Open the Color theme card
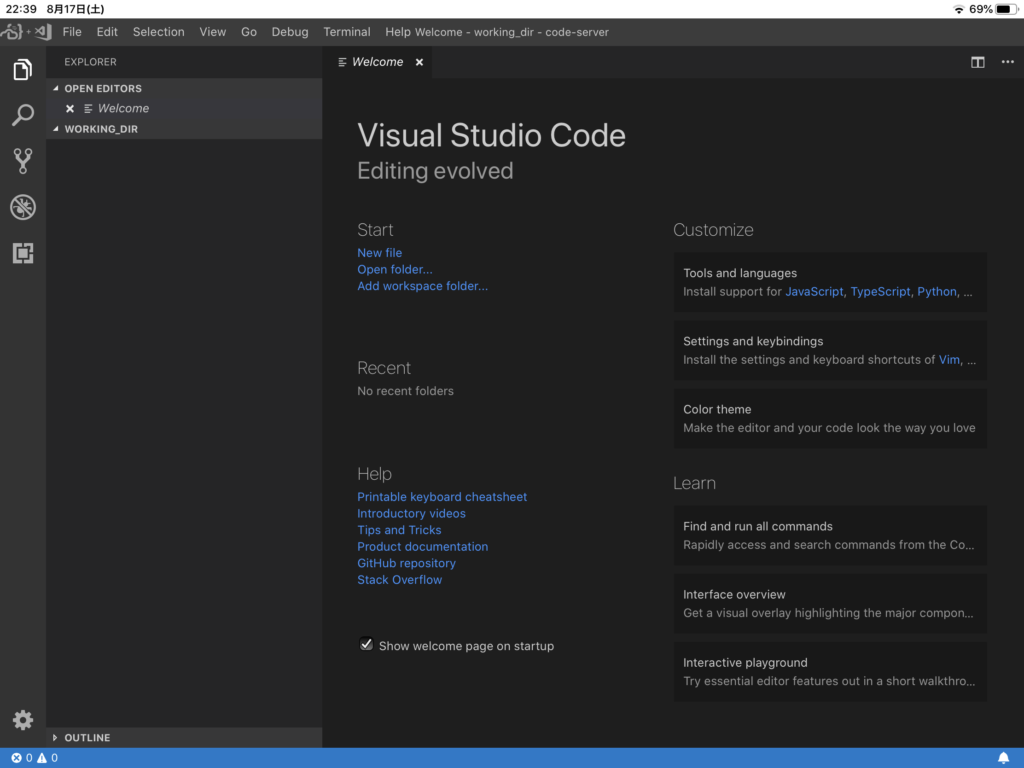Image resolution: width=1024 pixels, height=768 pixels. (830, 419)
